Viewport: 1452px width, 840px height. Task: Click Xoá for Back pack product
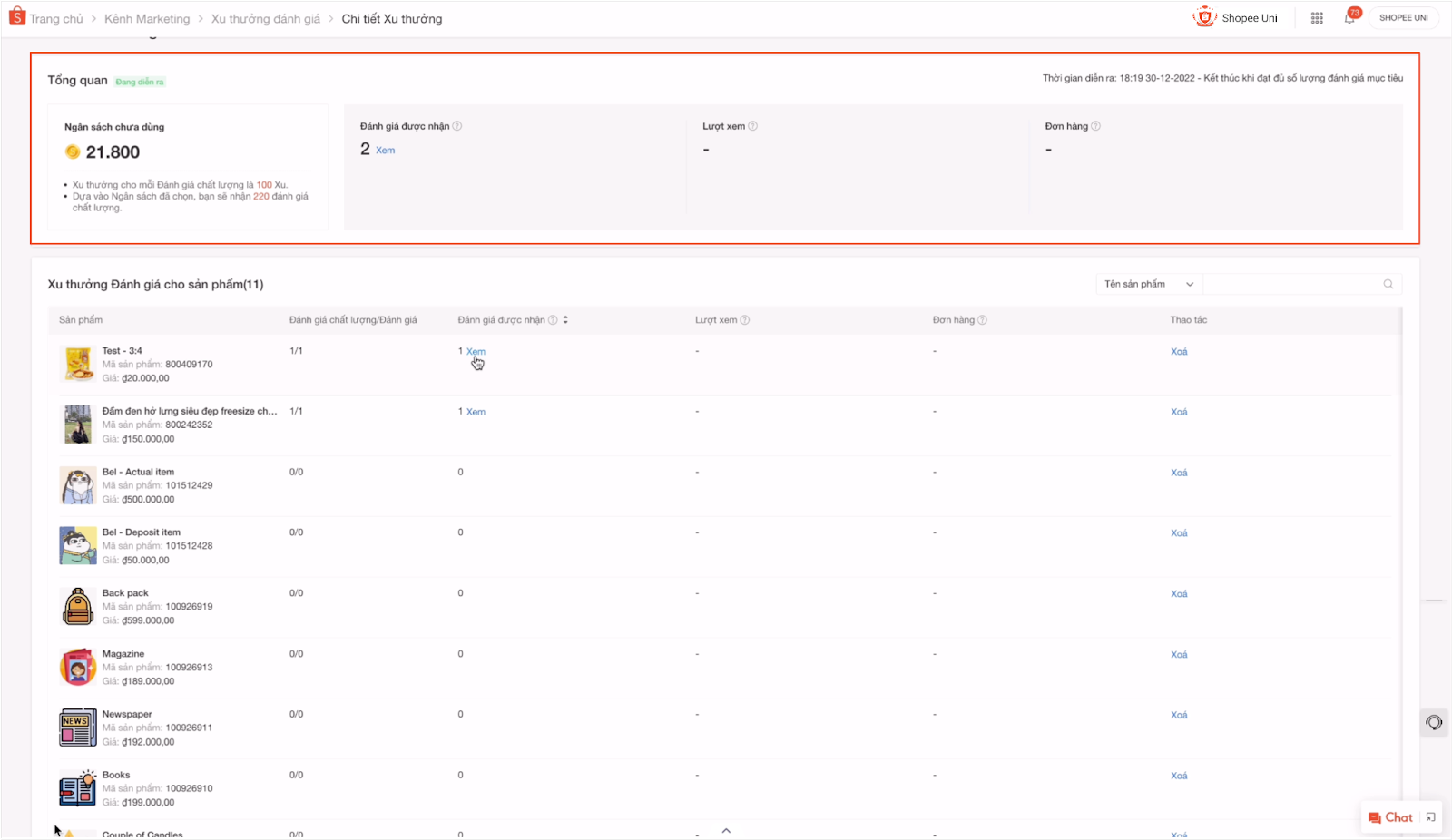(x=1178, y=594)
